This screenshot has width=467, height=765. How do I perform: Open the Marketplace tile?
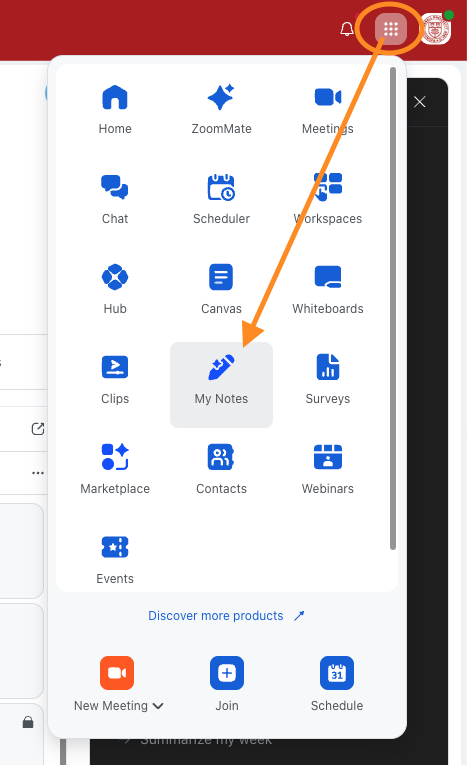pos(115,469)
